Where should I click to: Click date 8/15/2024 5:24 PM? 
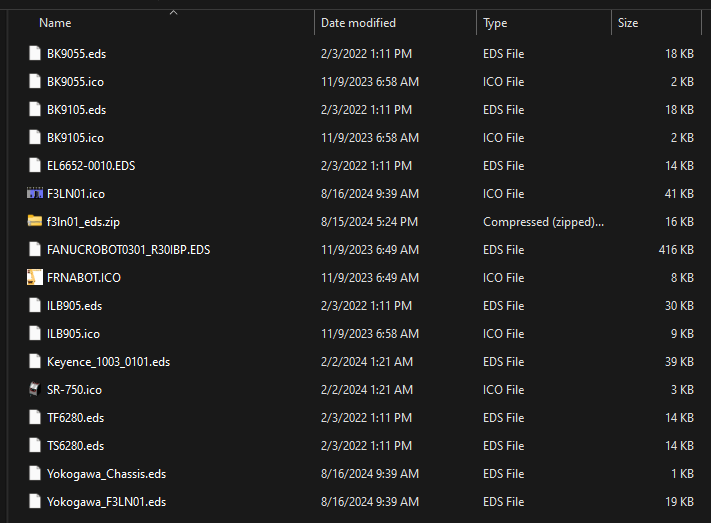coord(370,222)
